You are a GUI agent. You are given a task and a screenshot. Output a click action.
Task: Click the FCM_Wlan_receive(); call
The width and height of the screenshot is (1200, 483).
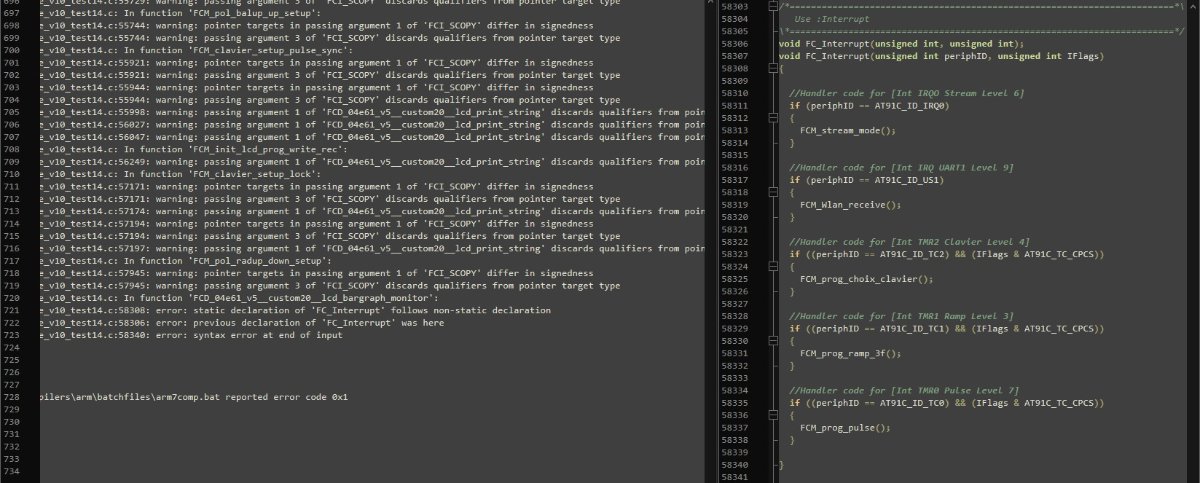851,204
